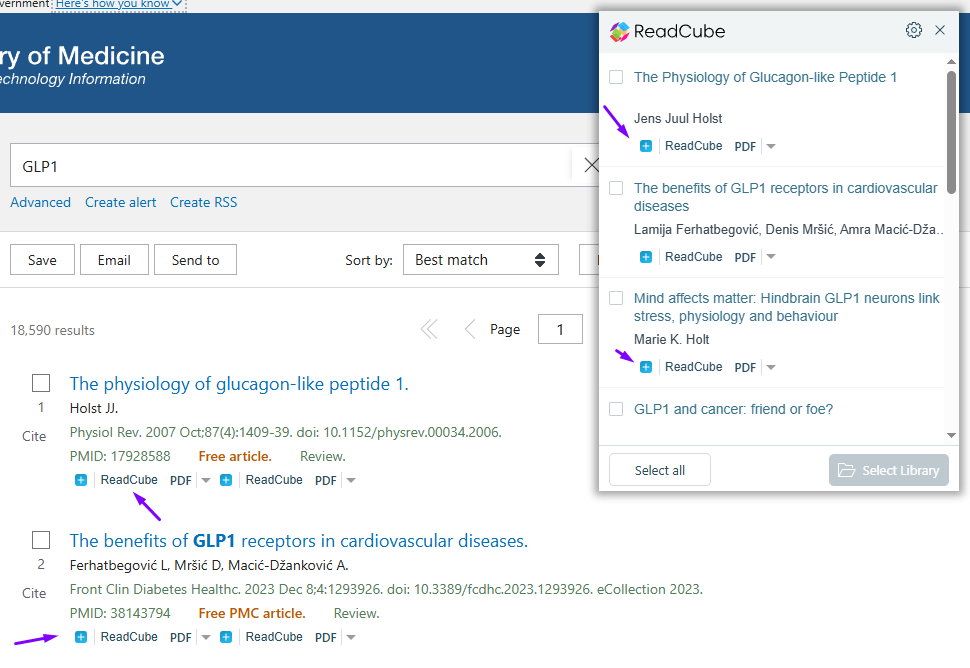Clear the GLP1 search field with X

pyautogui.click(x=591, y=165)
